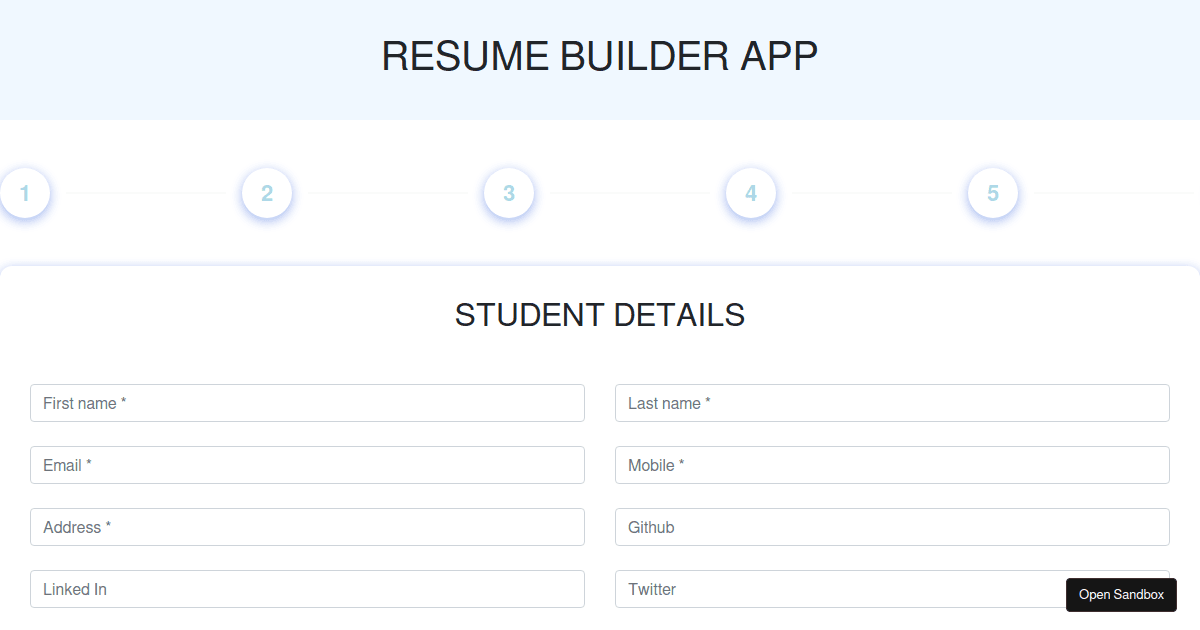The height and width of the screenshot is (630, 1200).
Task: Click the STUDENT DETAILS heading
Action: [x=600, y=315]
